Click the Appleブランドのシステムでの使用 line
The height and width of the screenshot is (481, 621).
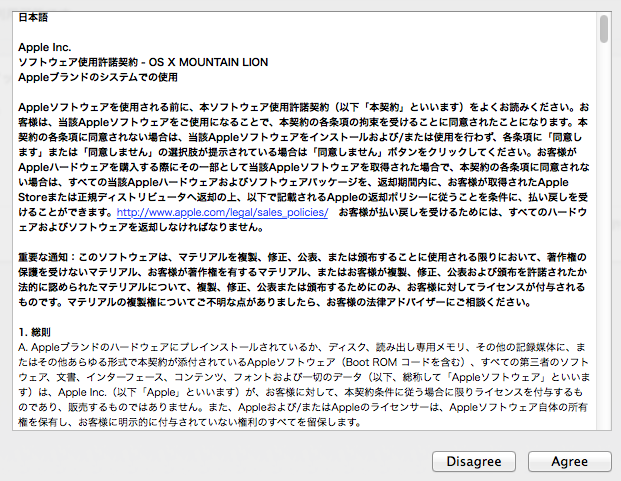point(98,77)
